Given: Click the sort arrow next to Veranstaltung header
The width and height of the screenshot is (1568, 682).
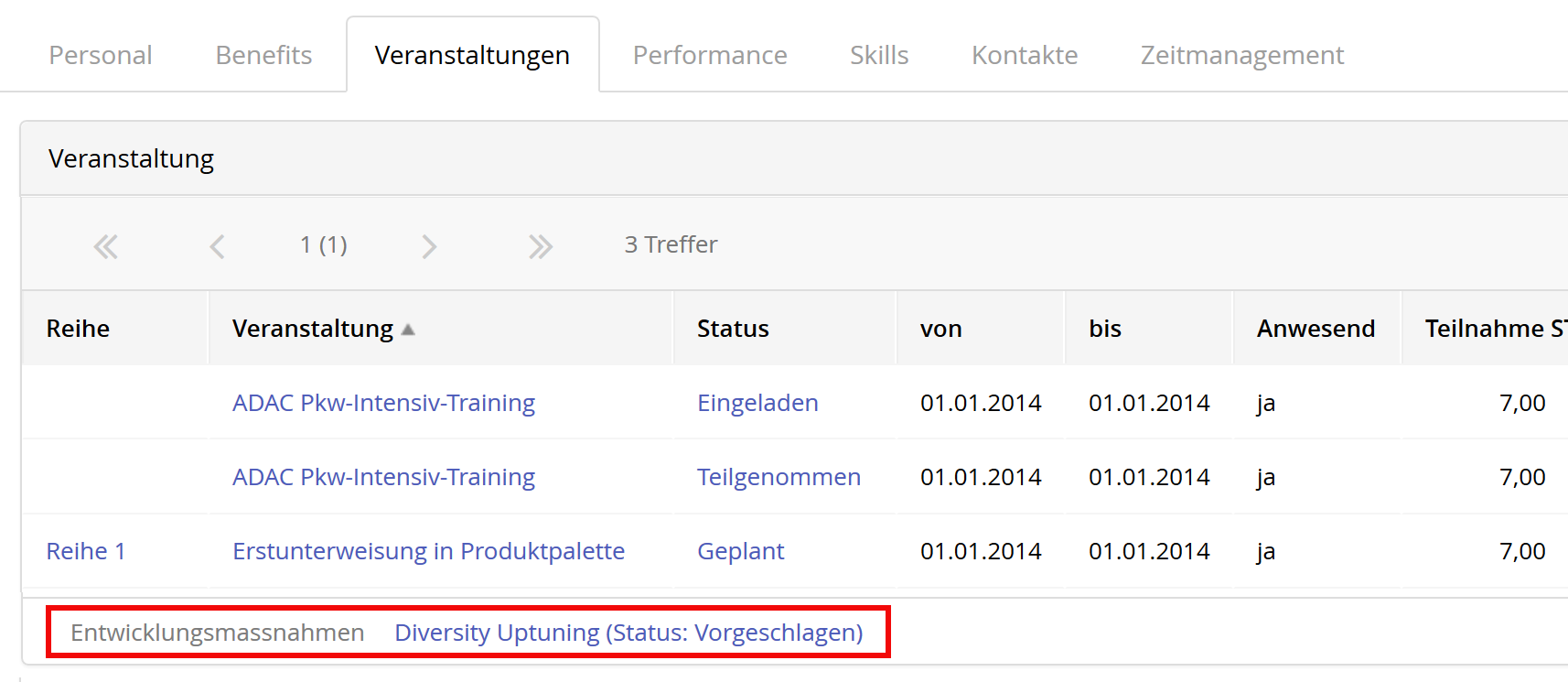Looking at the screenshot, I should (408, 330).
